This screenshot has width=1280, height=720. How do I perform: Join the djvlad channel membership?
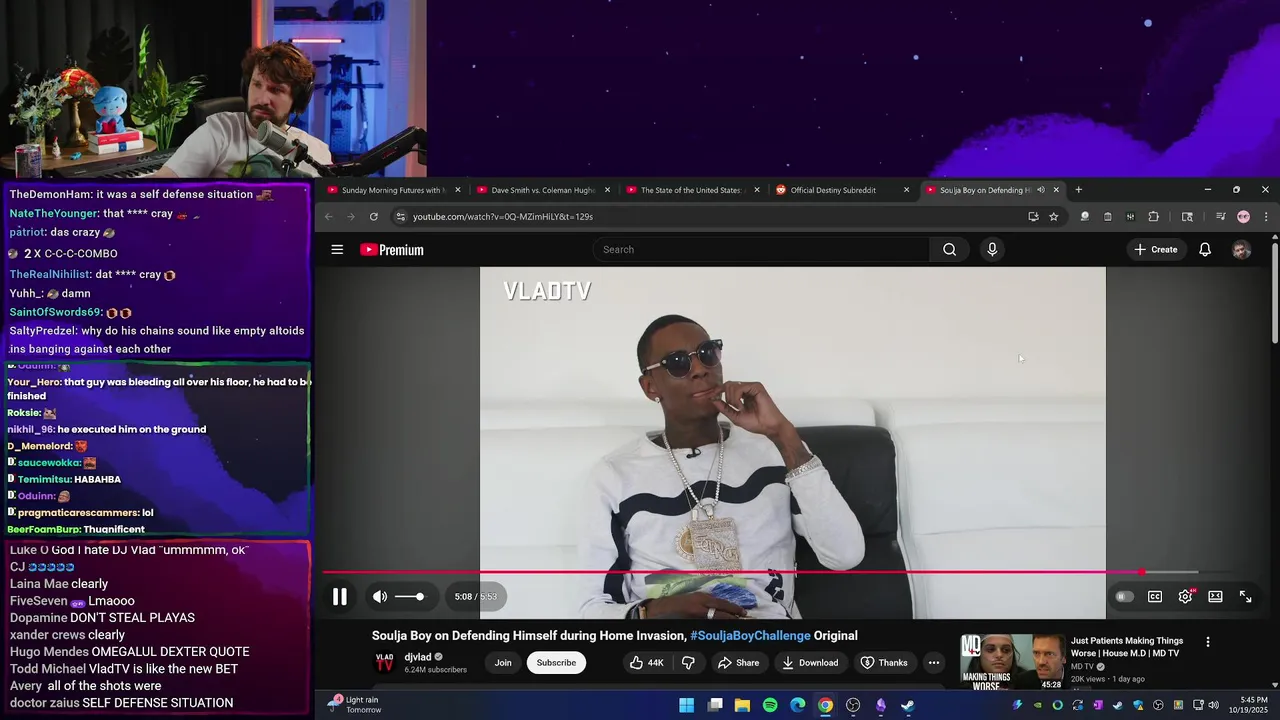pyautogui.click(x=503, y=663)
